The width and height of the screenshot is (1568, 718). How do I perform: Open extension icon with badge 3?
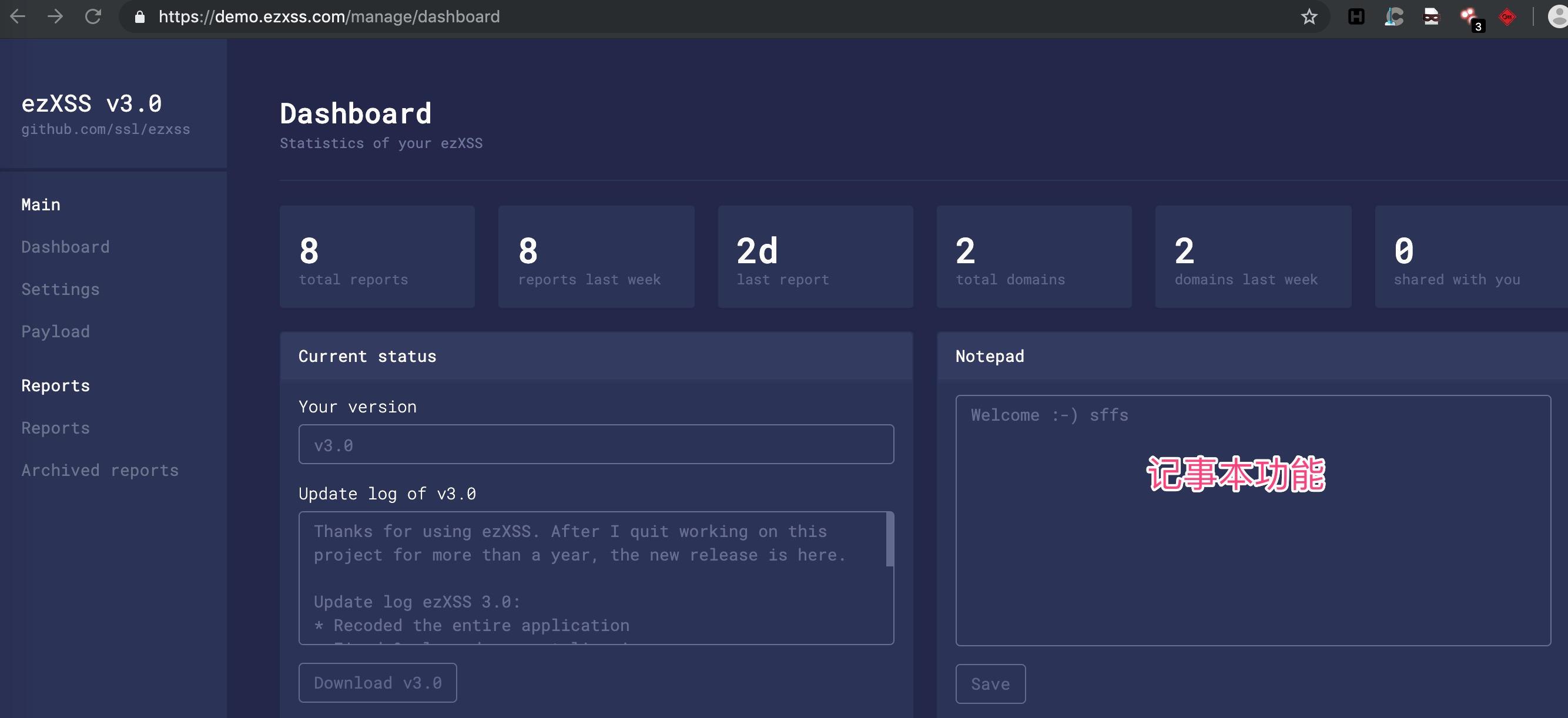point(1472,18)
